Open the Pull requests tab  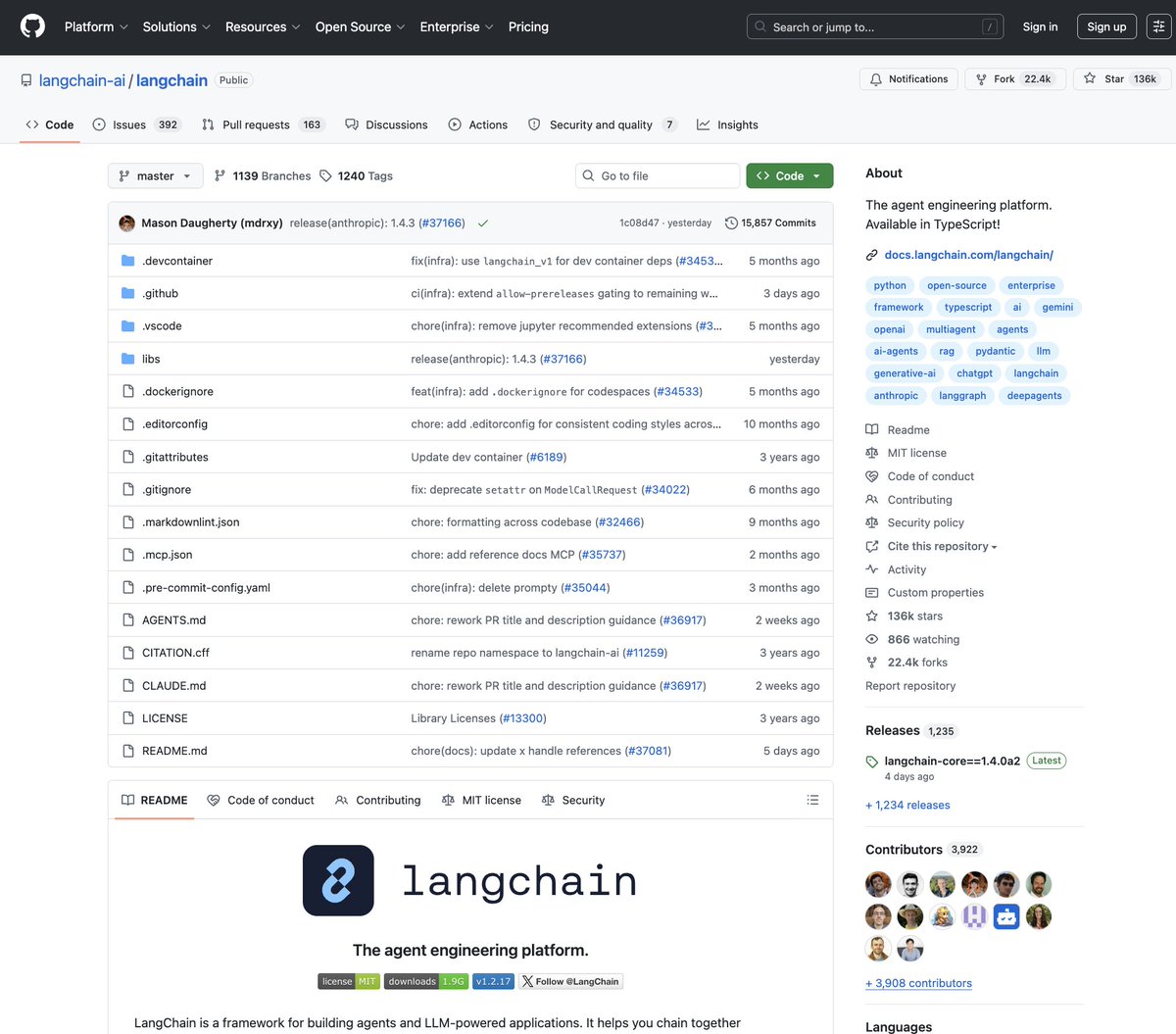(263, 124)
